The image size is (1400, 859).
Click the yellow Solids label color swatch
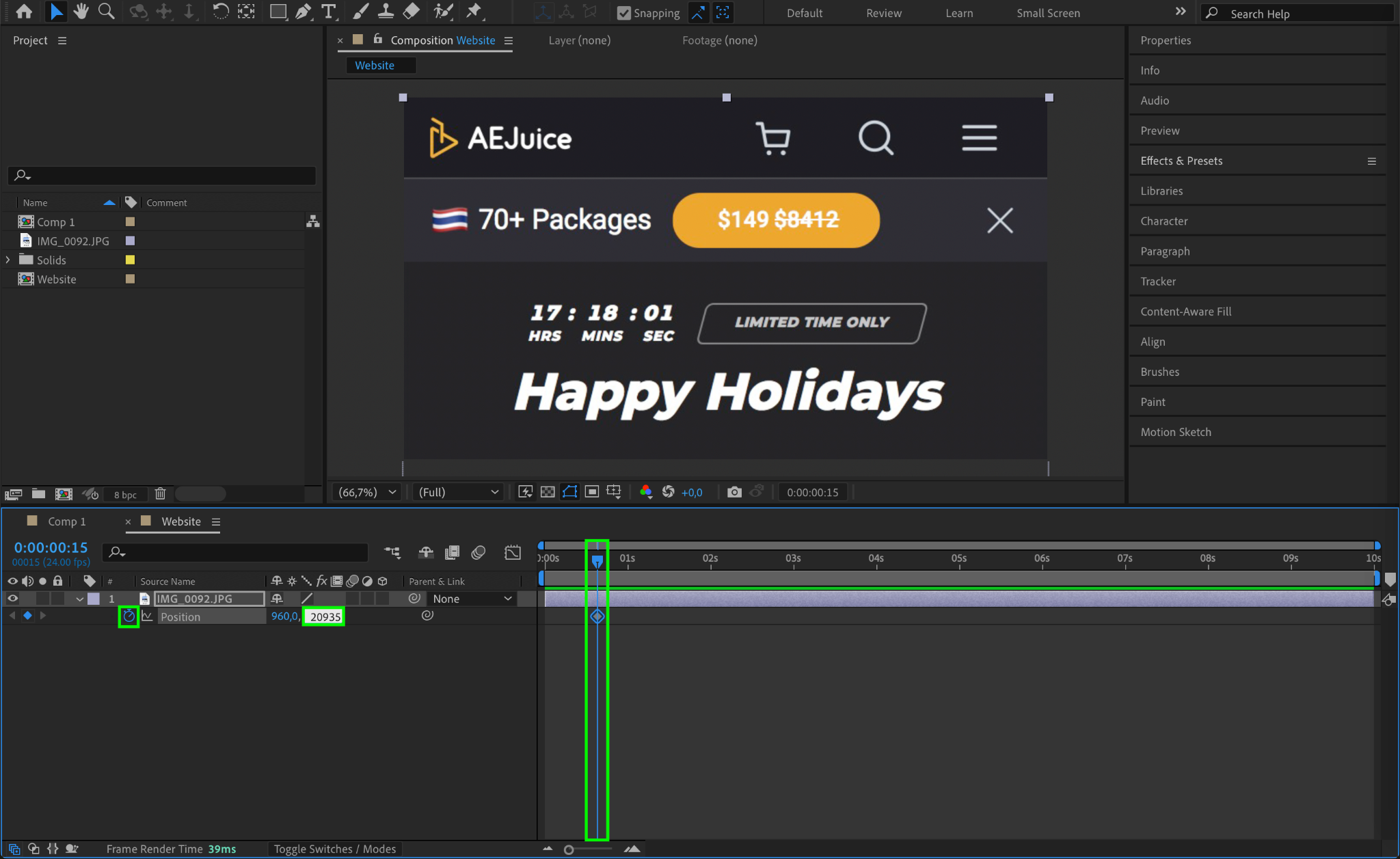(x=130, y=260)
